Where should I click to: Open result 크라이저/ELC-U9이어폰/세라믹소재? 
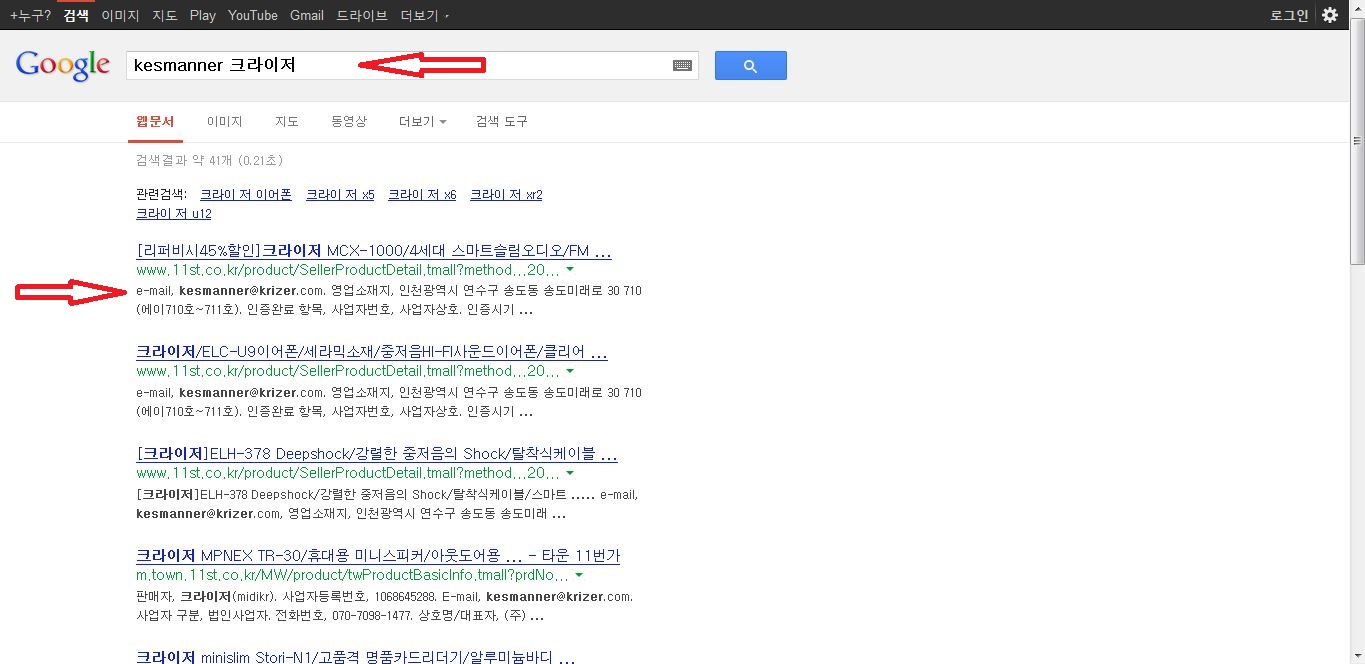click(372, 352)
